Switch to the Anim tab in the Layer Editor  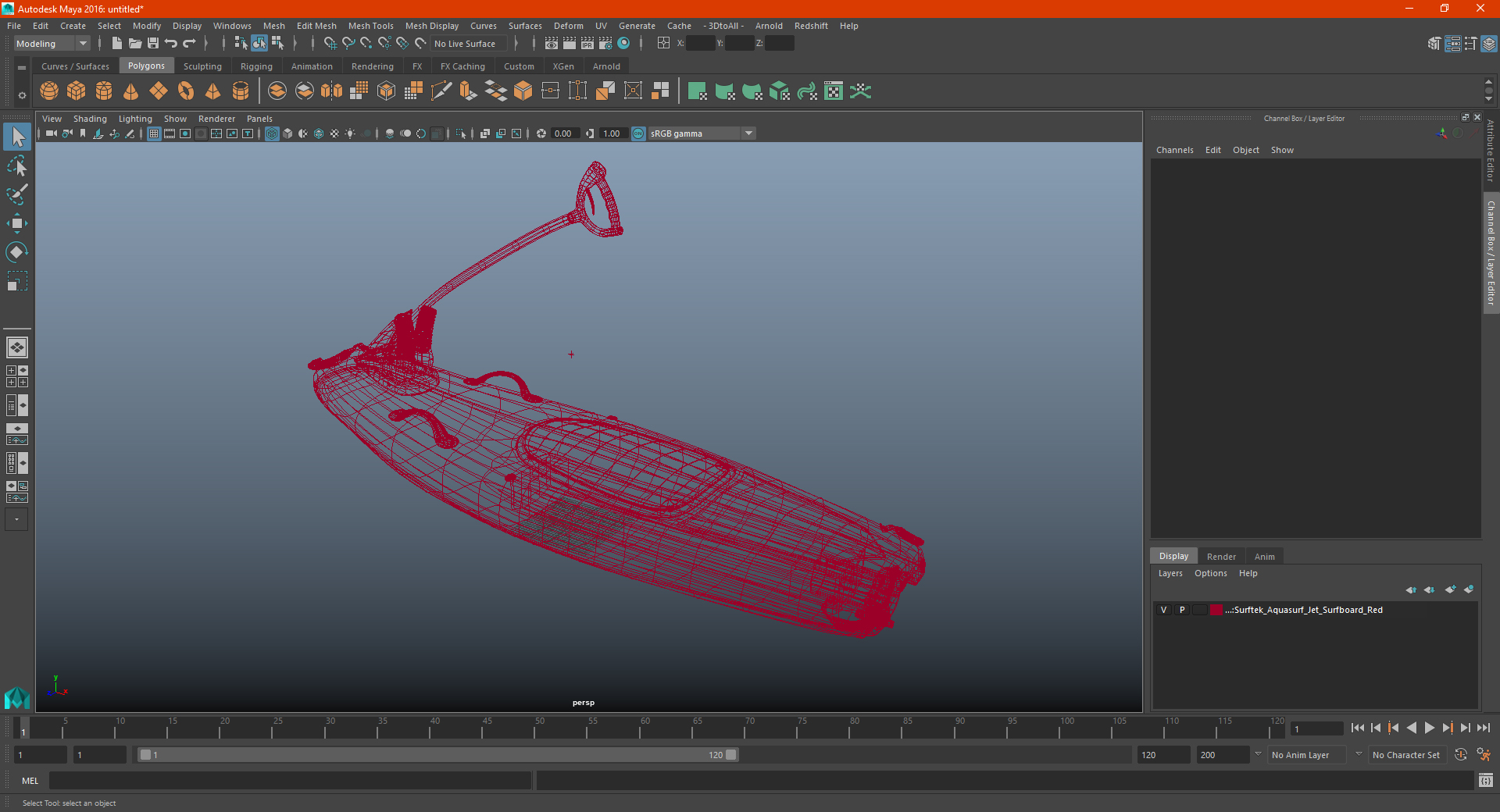tap(1264, 557)
